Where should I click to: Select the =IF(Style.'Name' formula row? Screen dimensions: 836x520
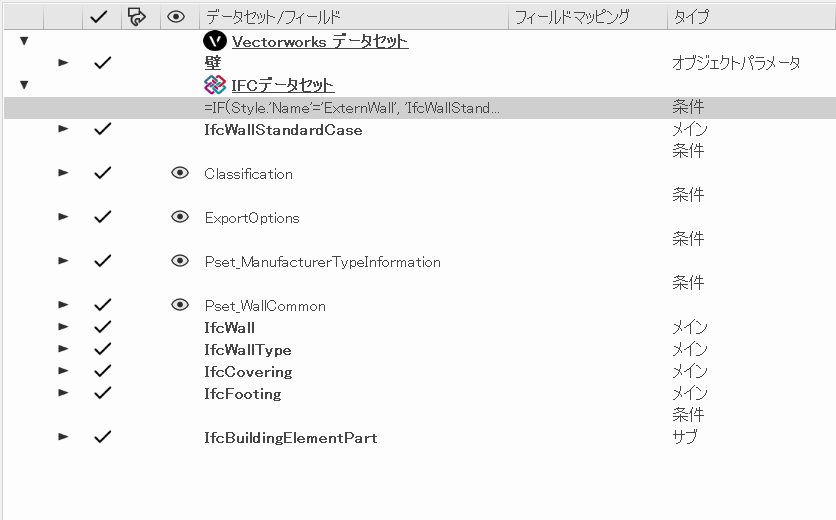[x=351, y=107]
